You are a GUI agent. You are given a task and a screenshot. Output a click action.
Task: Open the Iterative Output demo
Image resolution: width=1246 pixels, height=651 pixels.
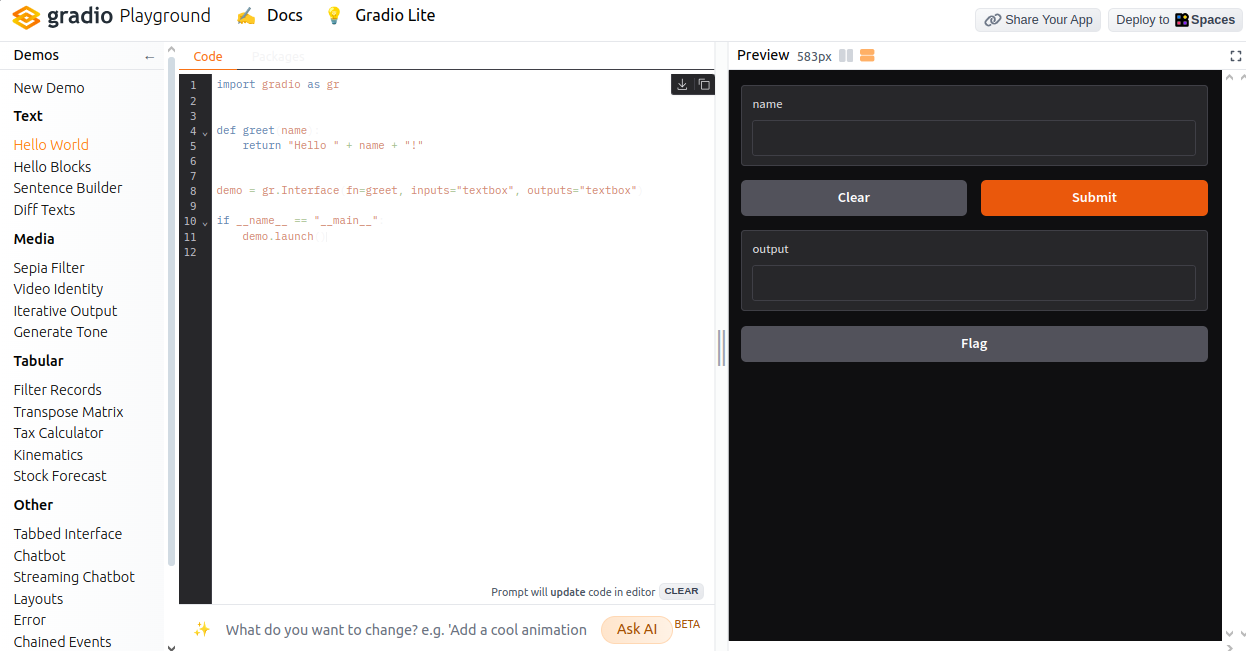[x=65, y=311]
